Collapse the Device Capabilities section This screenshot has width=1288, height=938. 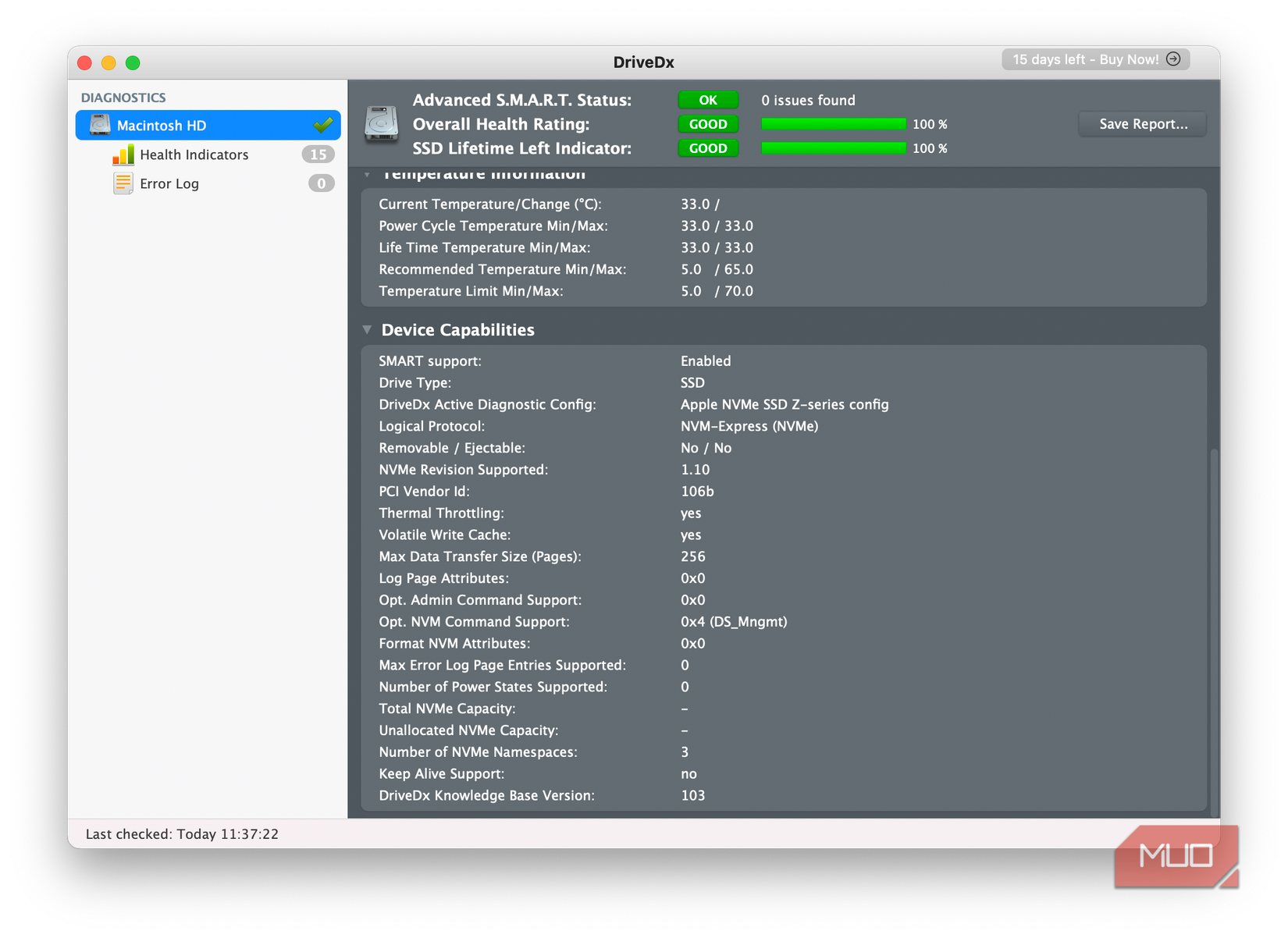coord(367,330)
